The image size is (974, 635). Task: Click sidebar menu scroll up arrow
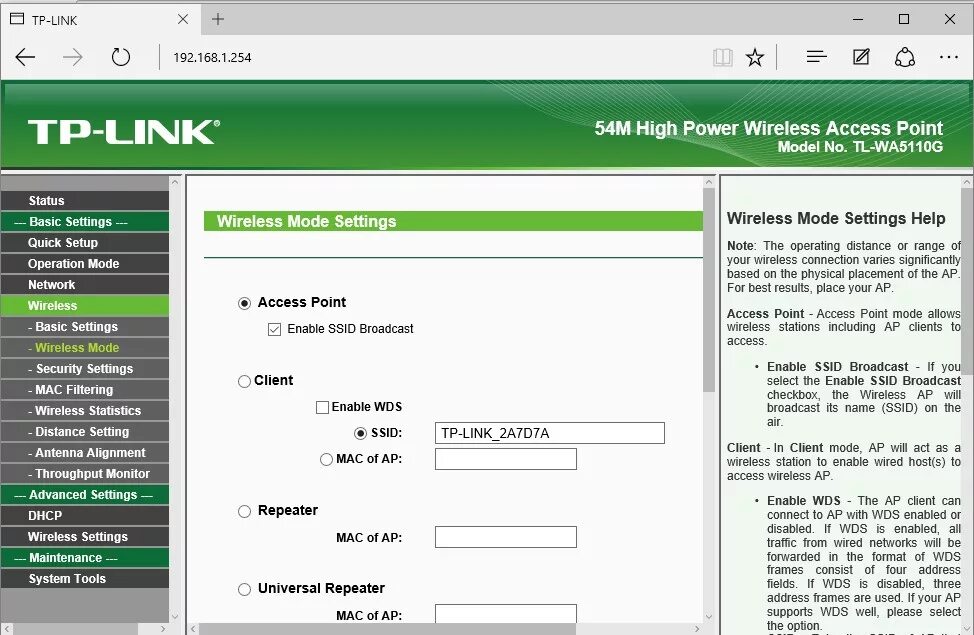tap(175, 182)
